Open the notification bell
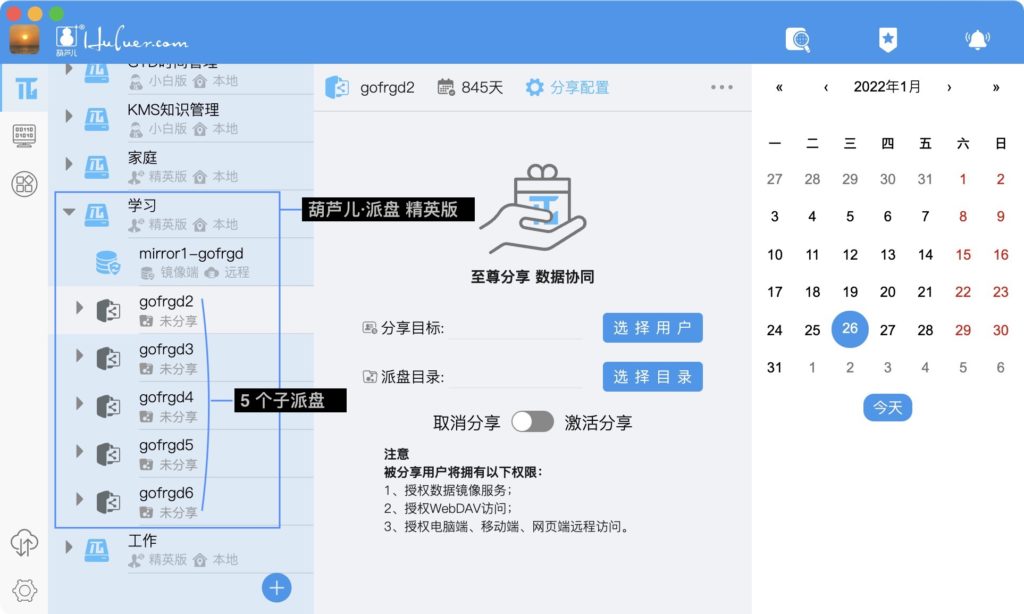Viewport: 1024px width, 614px height. click(x=977, y=40)
